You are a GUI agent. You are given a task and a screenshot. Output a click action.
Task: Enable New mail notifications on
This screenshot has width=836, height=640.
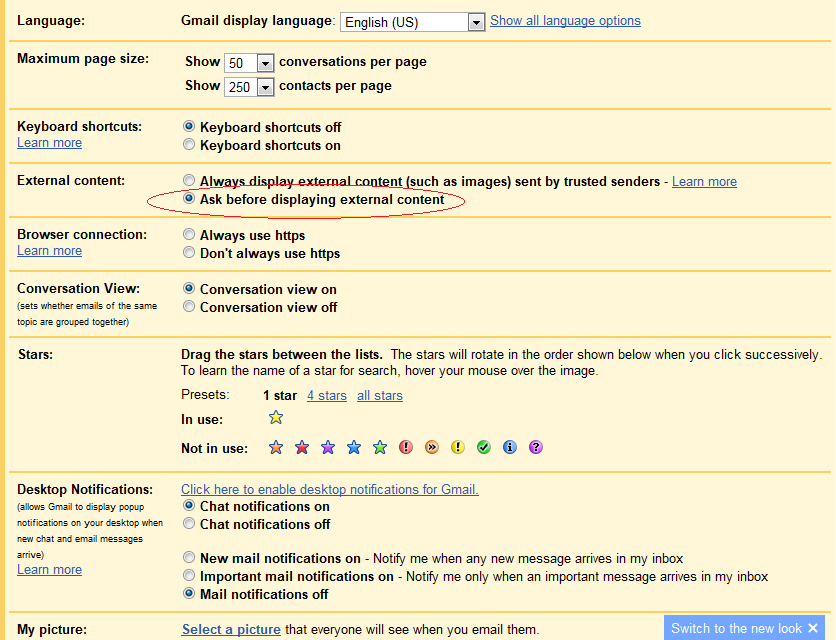189,558
